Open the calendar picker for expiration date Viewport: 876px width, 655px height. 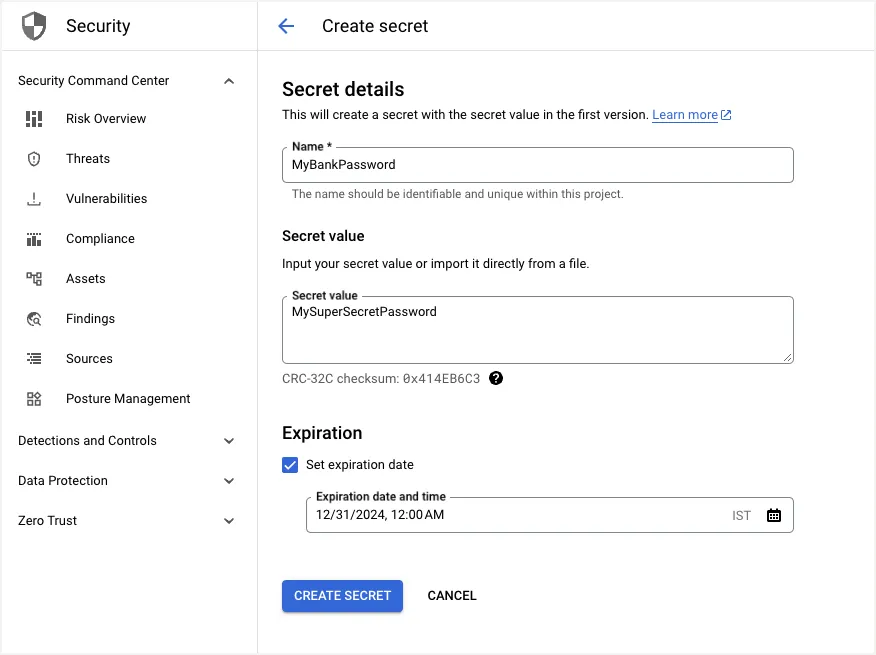pyautogui.click(x=773, y=515)
